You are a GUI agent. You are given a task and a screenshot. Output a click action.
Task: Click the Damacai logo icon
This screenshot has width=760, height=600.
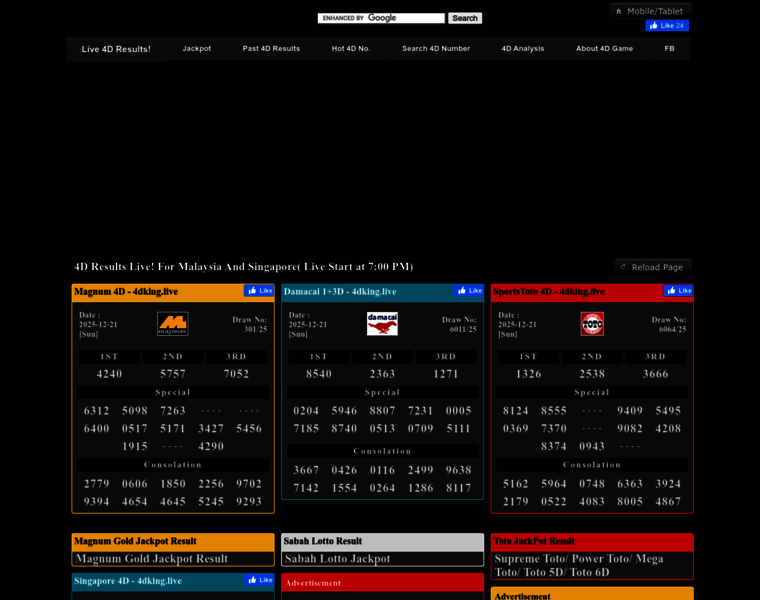pos(382,323)
